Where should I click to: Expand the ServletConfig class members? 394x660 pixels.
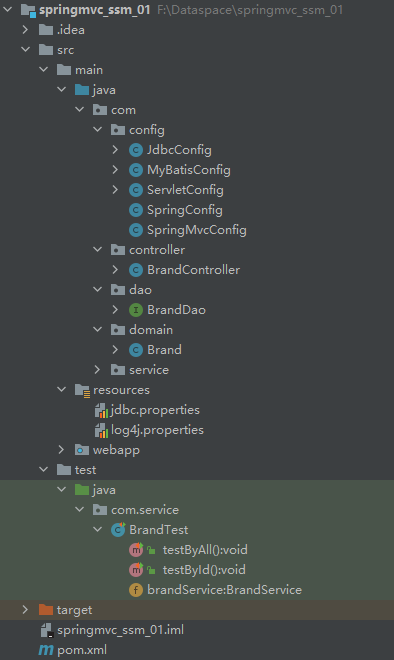(115, 189)
